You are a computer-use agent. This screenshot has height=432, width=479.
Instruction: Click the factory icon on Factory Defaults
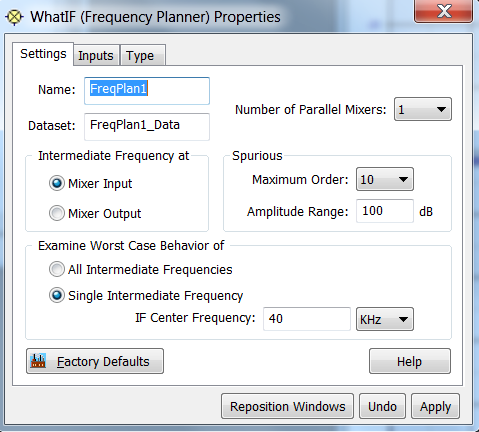pyautogui.click(x=38, y=361)
